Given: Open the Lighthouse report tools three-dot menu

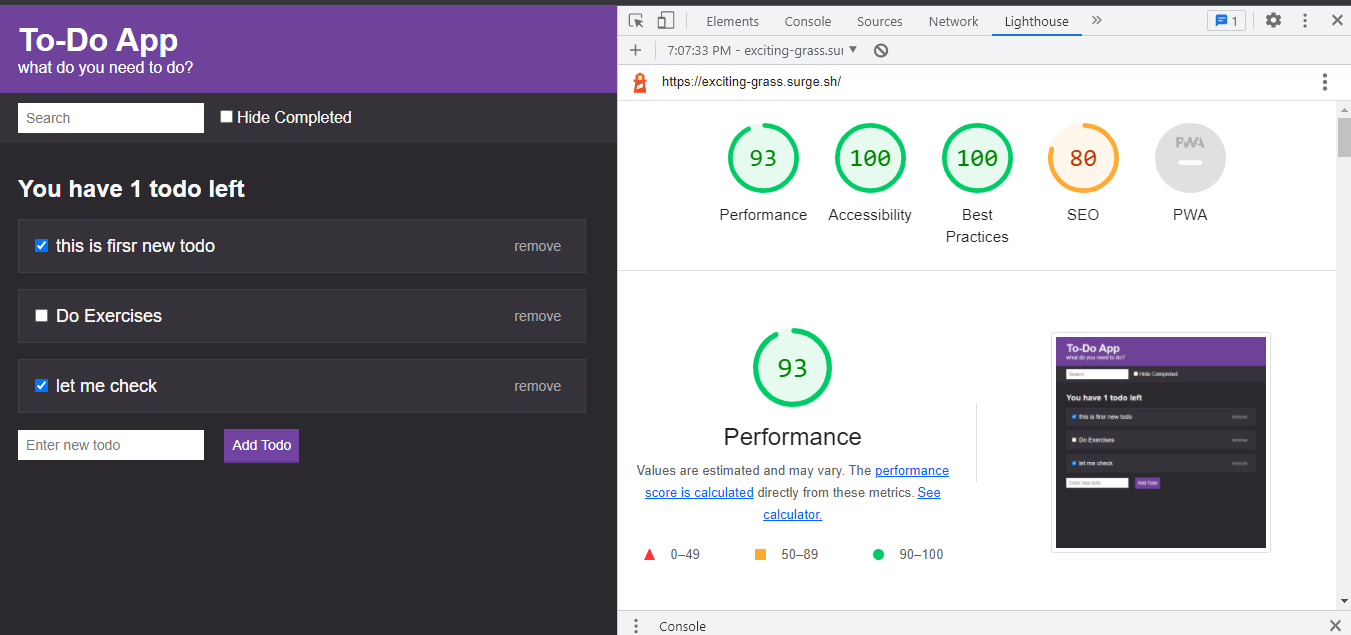Looking at the screenshot, I should (x=1325, y=82).
